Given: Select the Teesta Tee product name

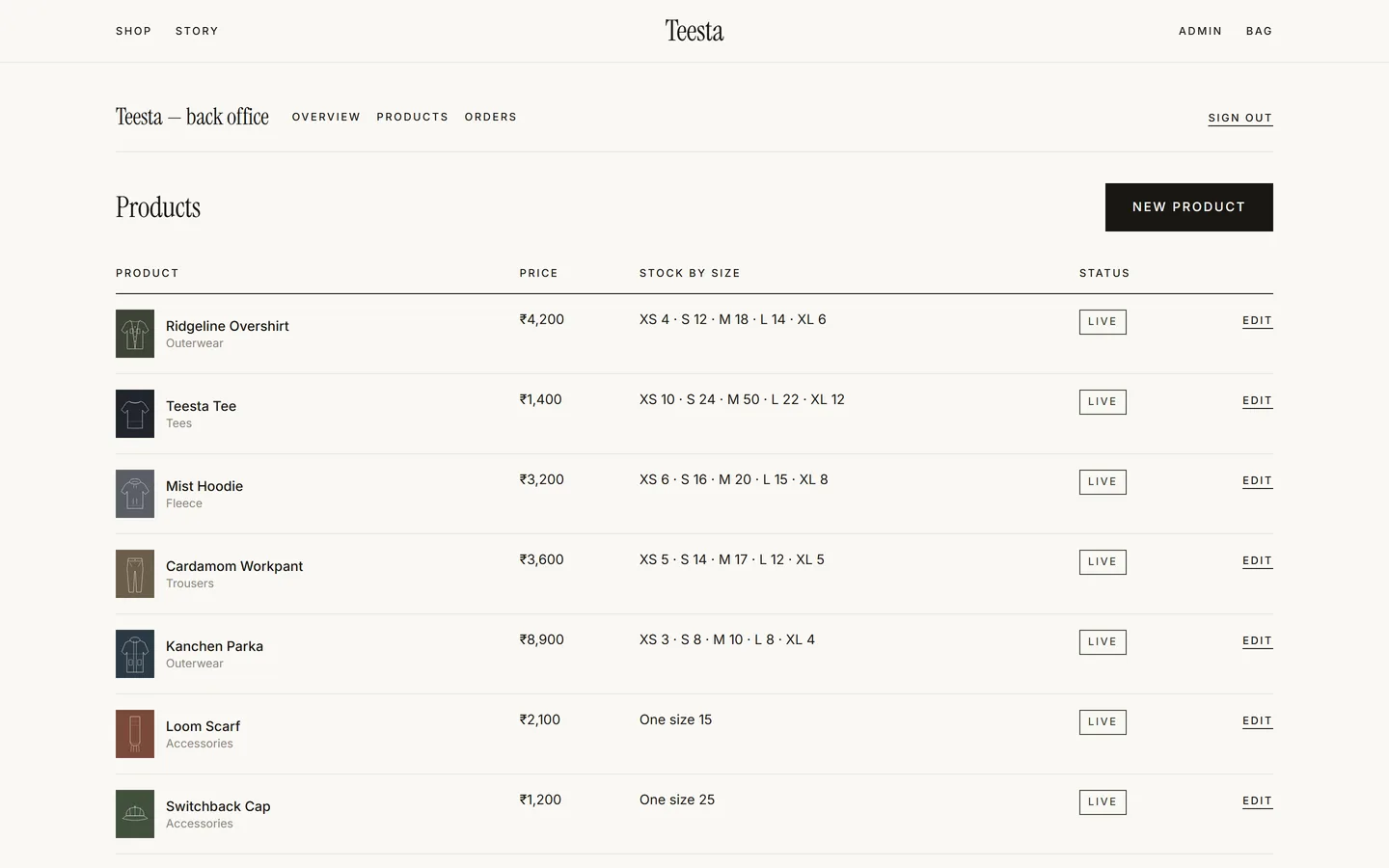Looking at the screenshot, I should [x=201, y=406].
